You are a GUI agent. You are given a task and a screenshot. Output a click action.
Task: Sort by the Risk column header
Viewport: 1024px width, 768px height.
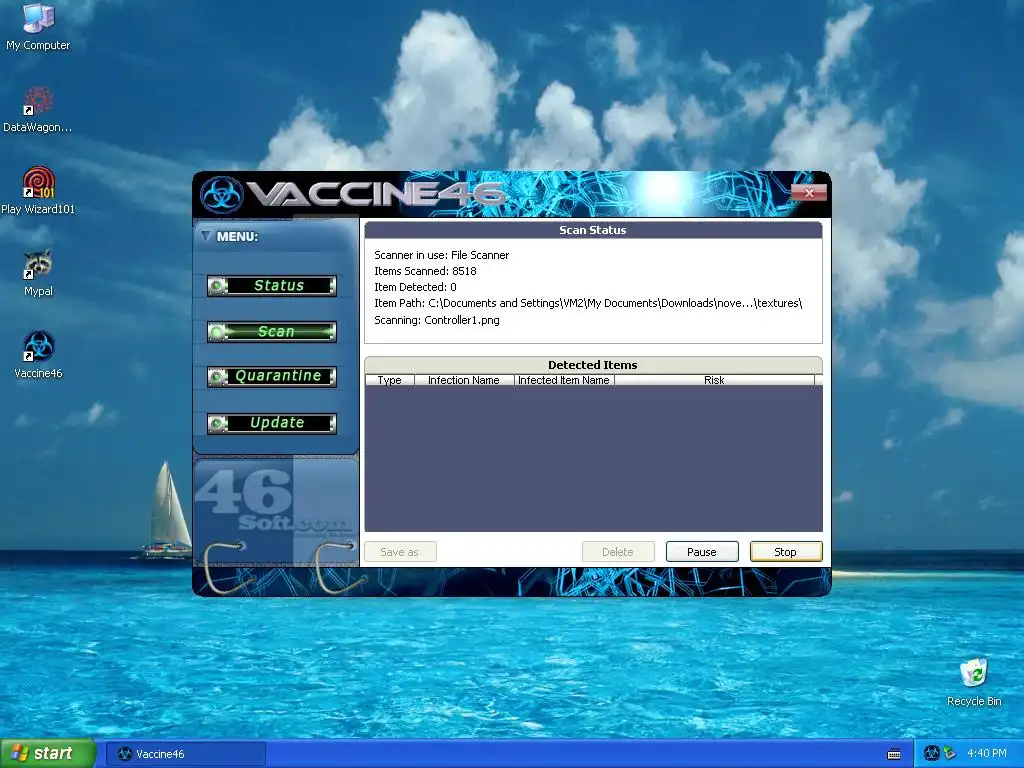tap(714, 380)
